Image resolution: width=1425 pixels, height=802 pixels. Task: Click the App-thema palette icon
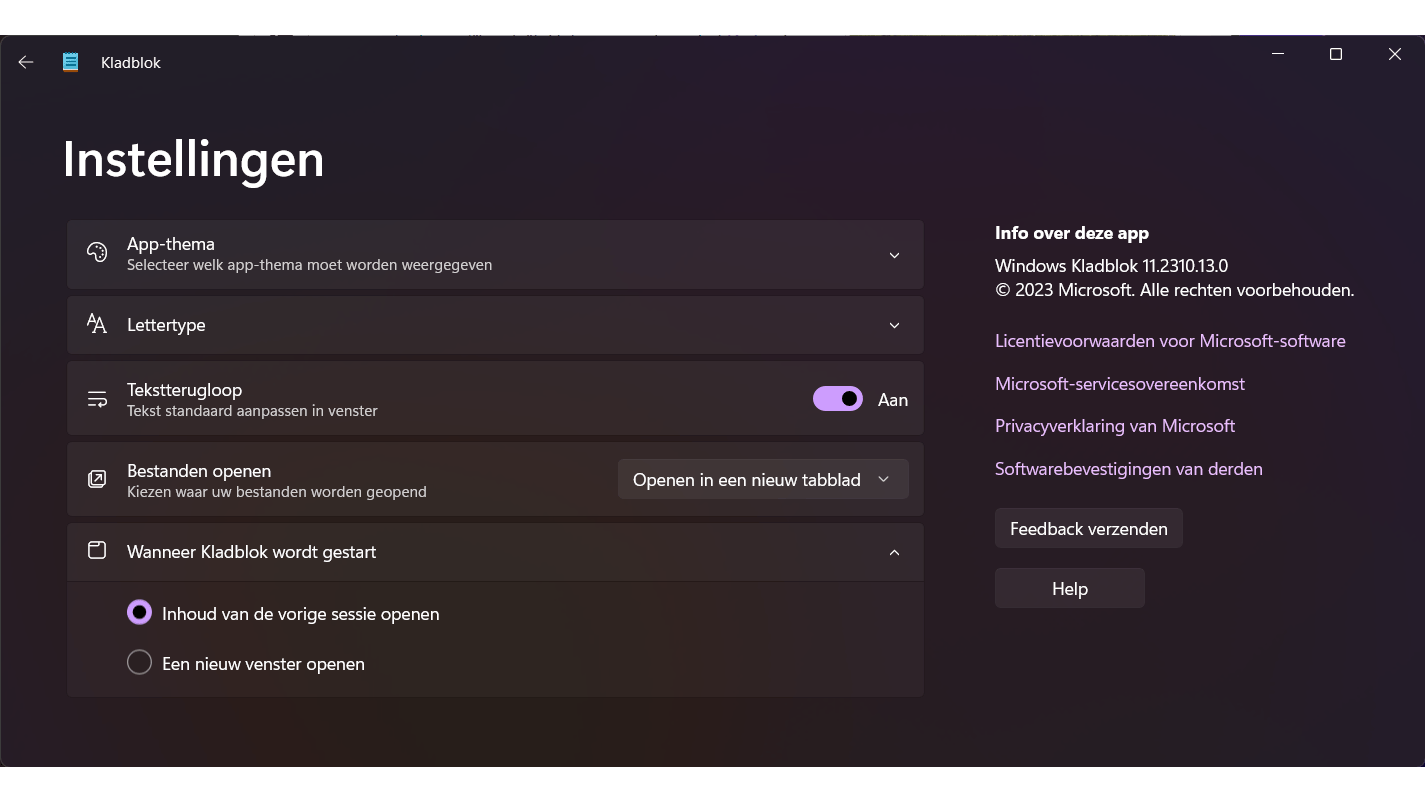97,253
